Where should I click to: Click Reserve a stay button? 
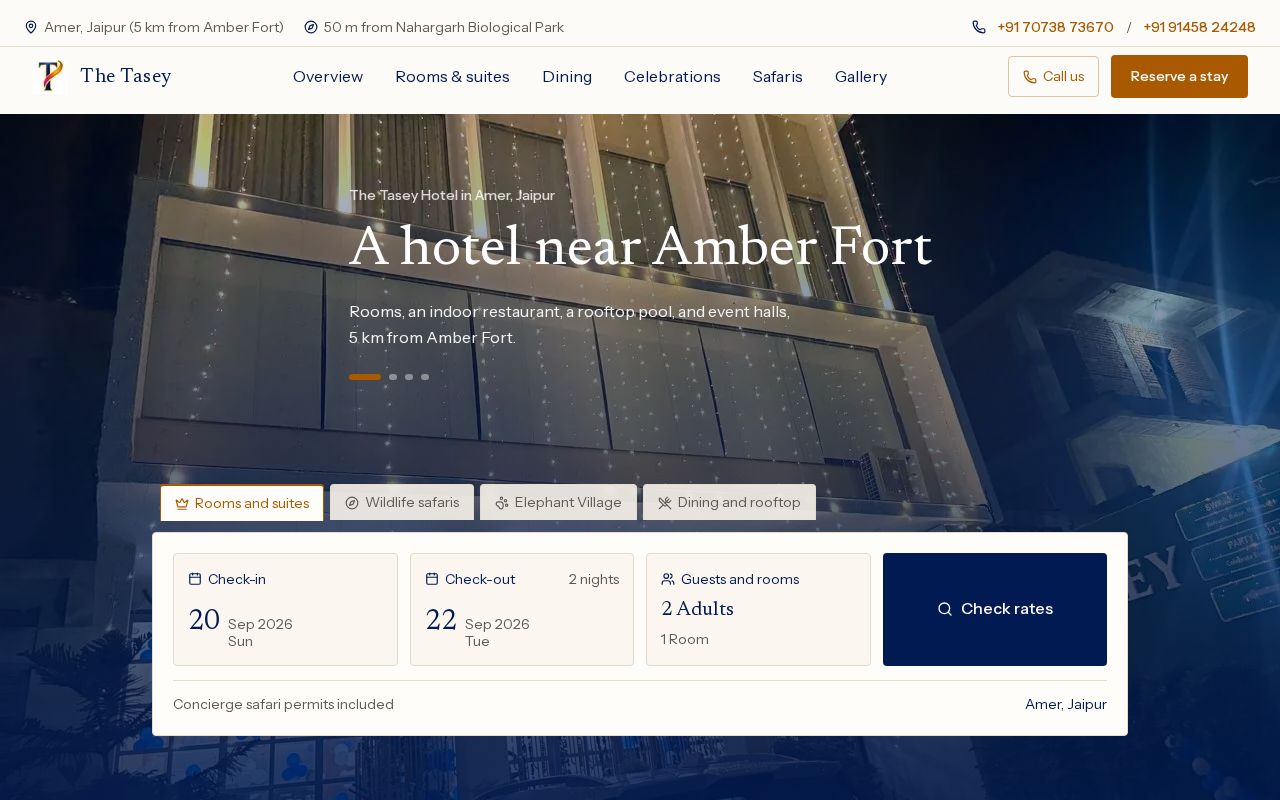pyautogui.click(x=1179, y=76)
